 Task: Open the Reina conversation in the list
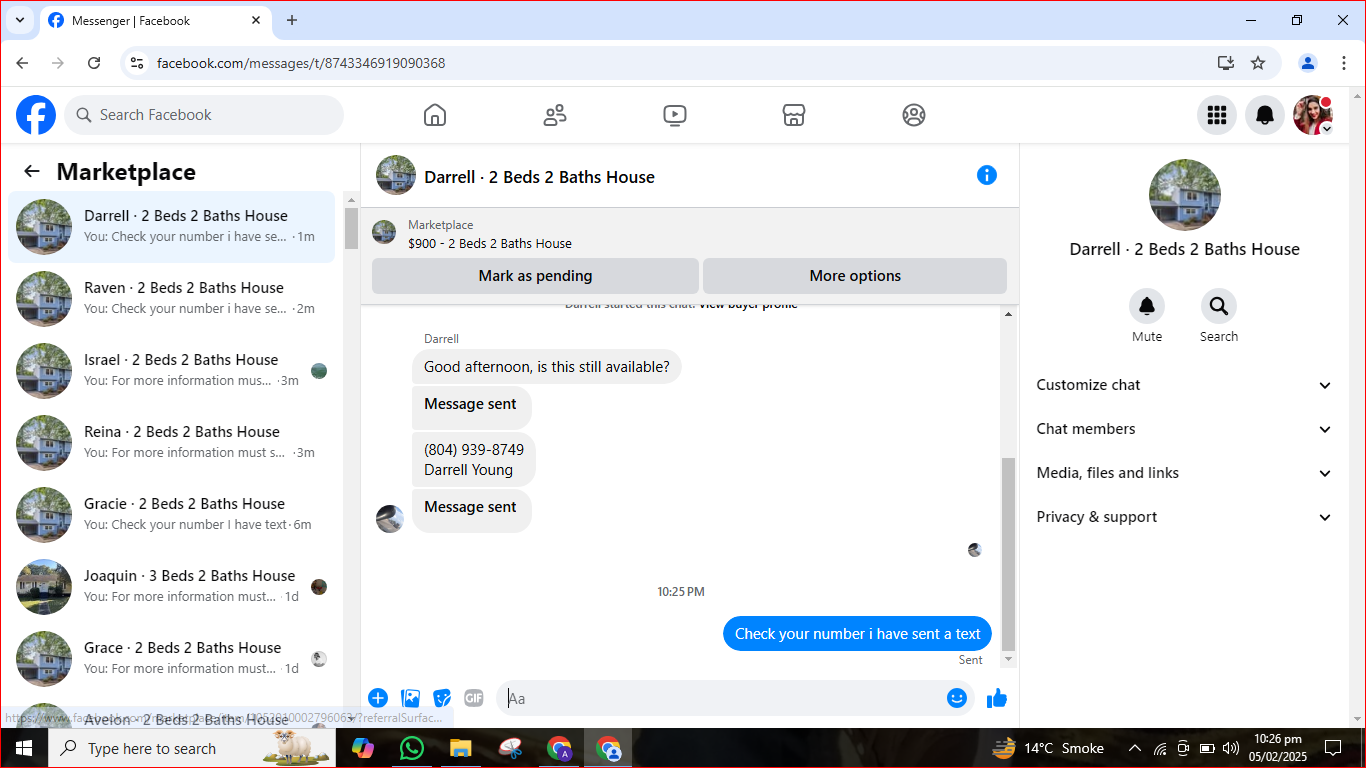click(x=172, y=443)
